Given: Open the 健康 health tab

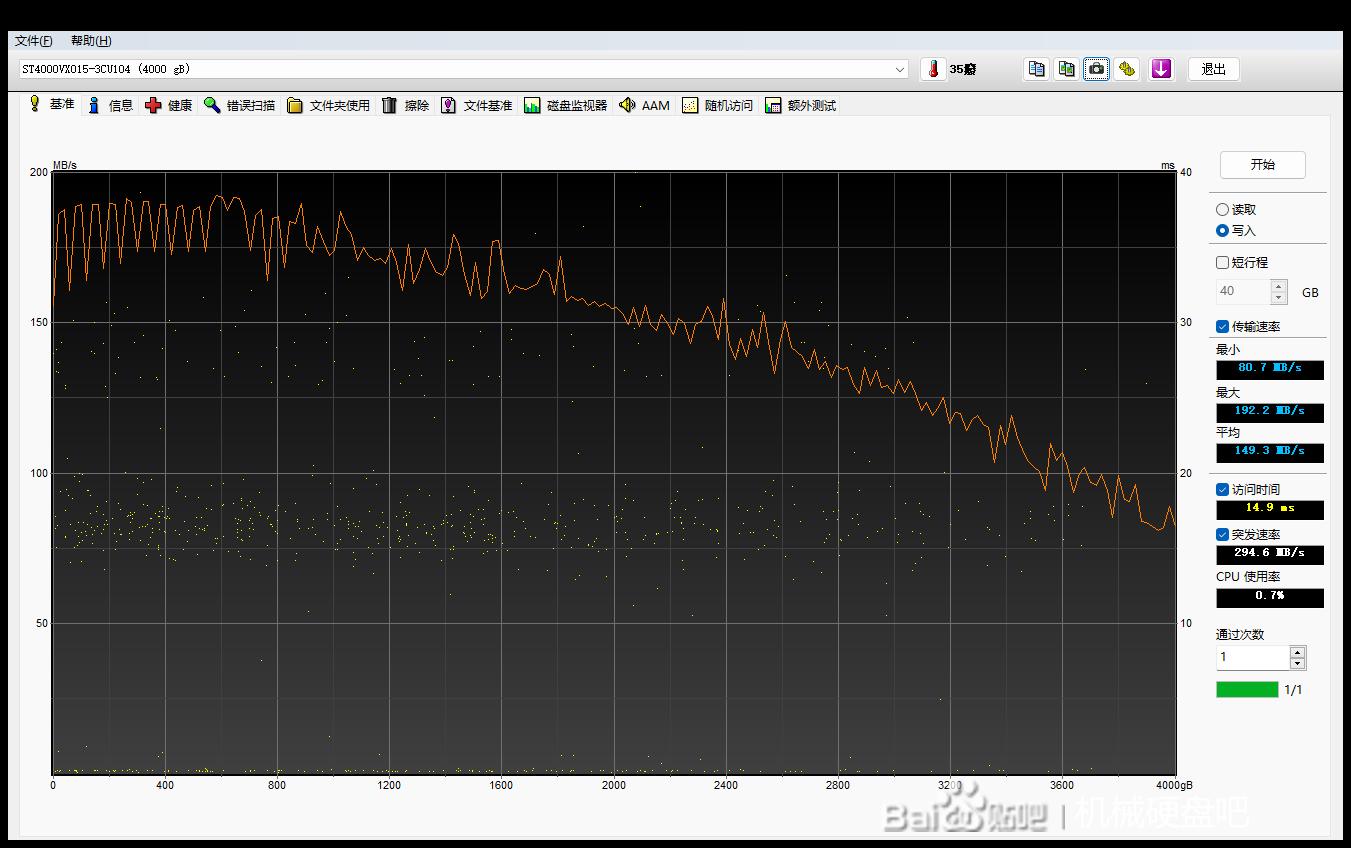Looking at the screenshot, I should click(169, 105).
